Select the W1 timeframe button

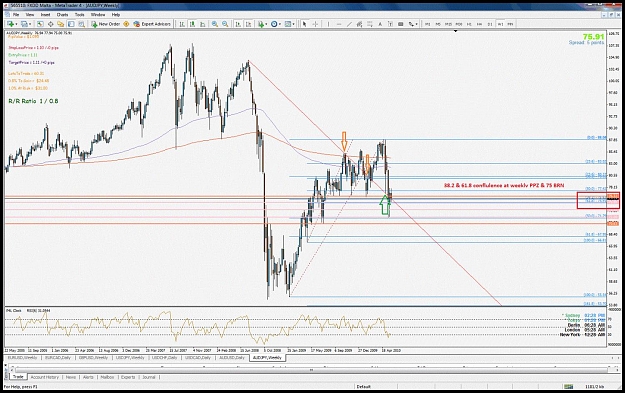pos(500,24)
